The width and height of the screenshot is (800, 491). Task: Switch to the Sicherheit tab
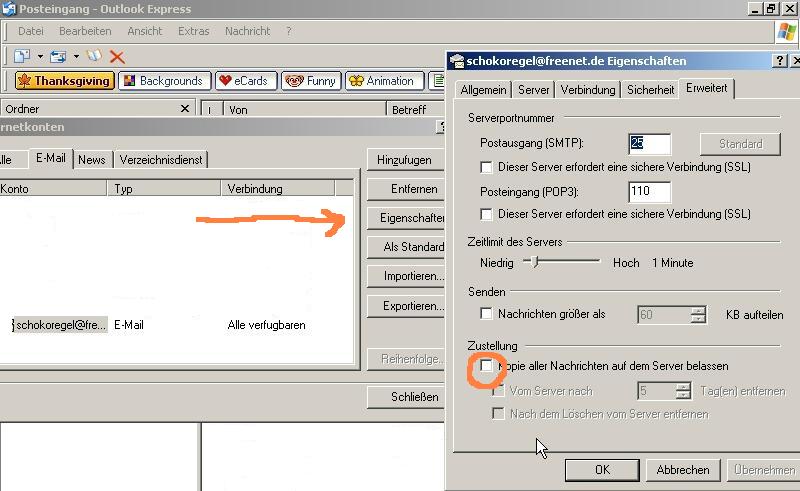click(650, 90)
